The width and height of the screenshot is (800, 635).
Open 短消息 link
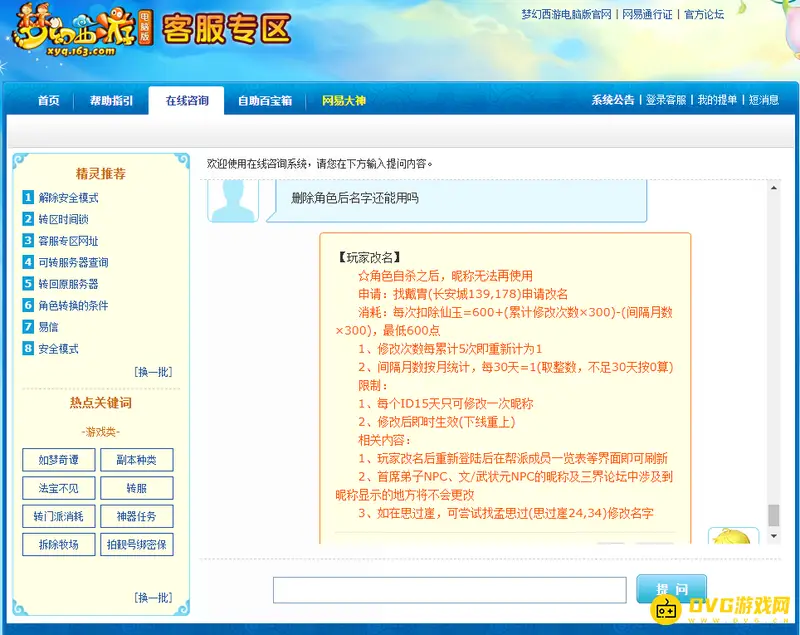tap(764, 100)
